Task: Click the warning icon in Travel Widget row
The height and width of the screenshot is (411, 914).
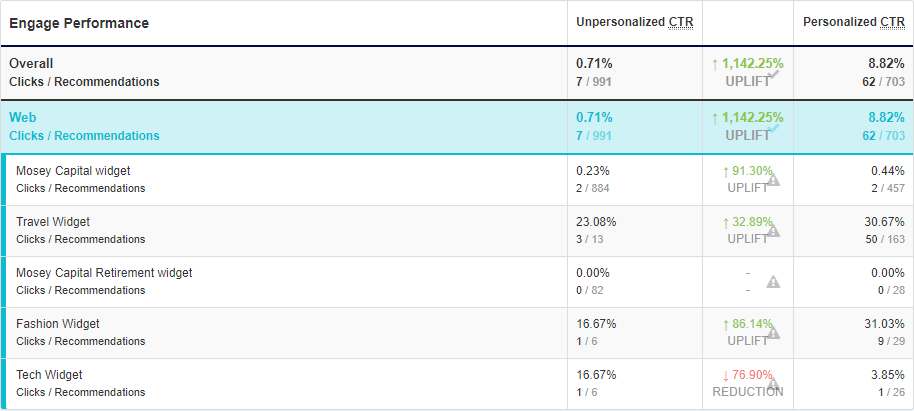Action: (773, 231)
